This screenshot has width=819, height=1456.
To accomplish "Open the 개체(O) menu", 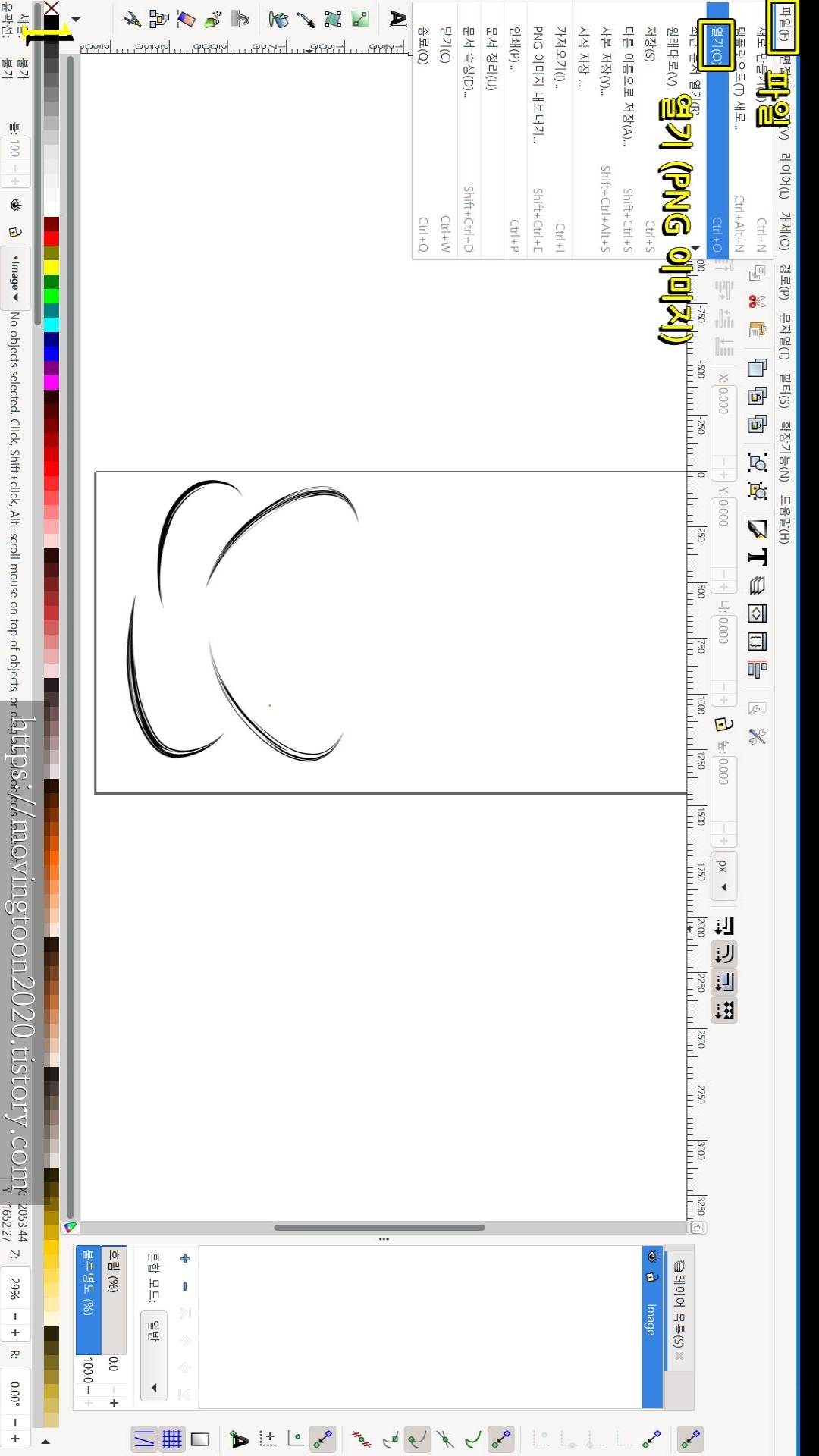I will pos(784,231).
